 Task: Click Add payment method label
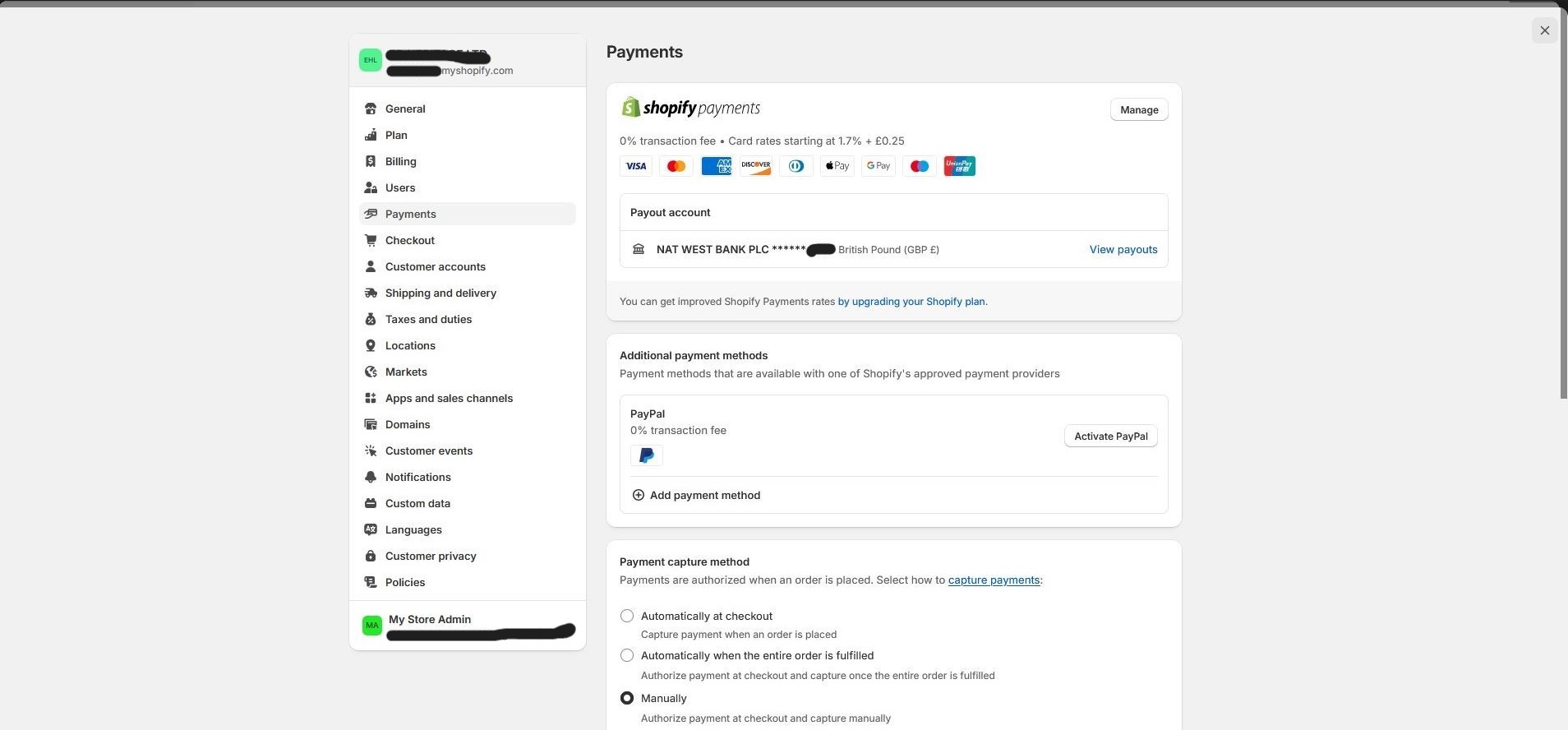click(x=705, y=495)
